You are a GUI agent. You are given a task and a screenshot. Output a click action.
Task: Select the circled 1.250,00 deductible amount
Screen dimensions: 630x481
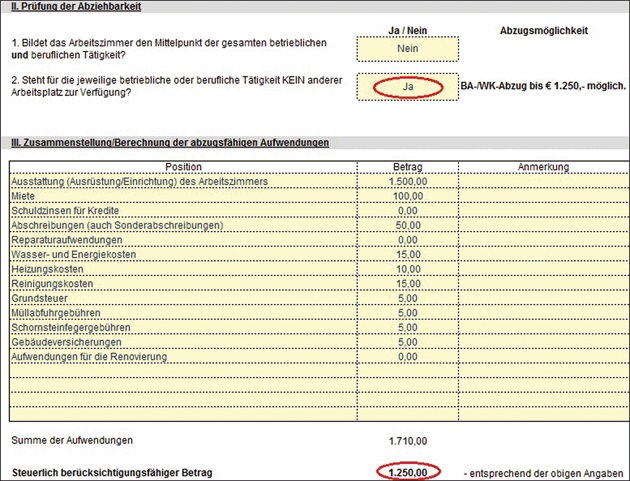407,471
